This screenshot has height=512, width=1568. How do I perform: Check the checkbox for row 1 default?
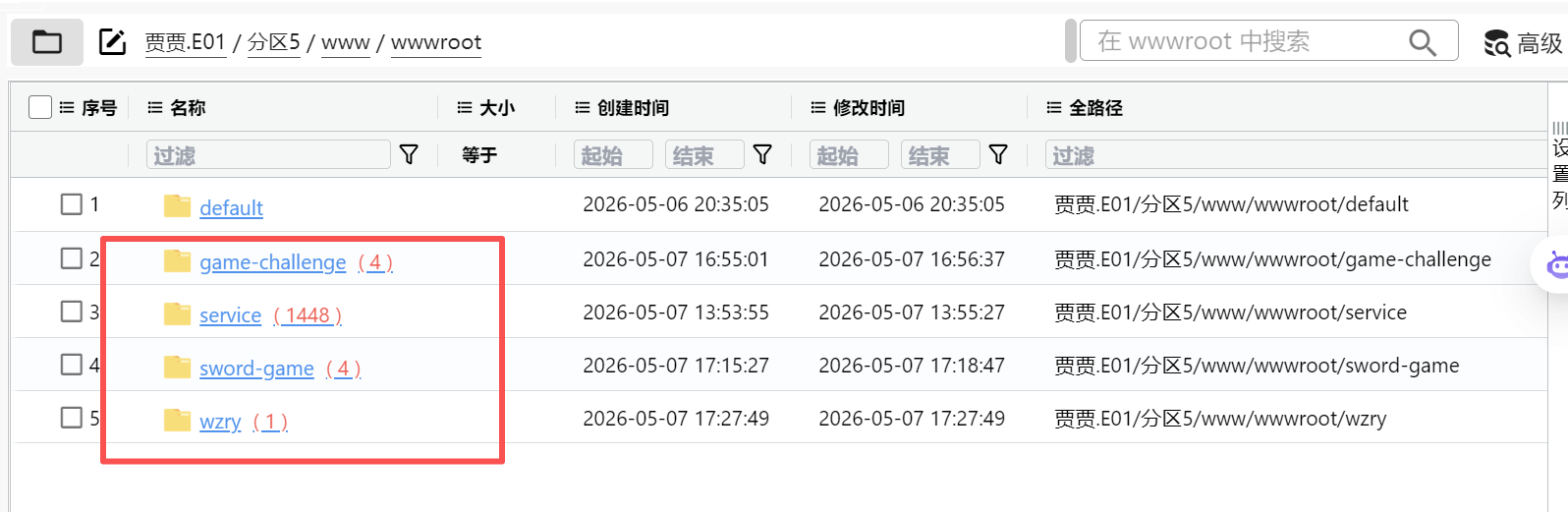point(72,204)
